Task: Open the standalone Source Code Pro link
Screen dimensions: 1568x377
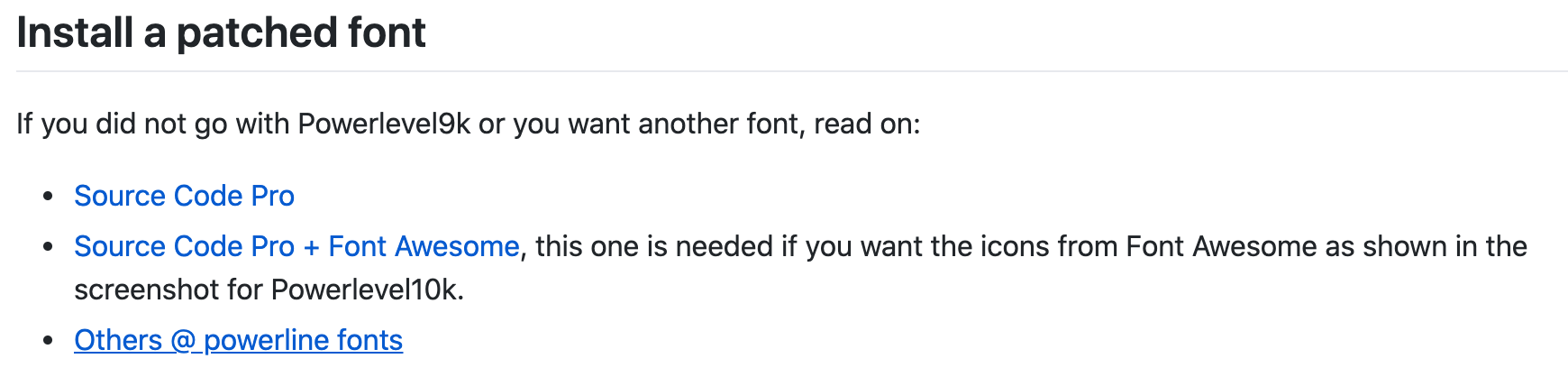Action: pos(184,196)
